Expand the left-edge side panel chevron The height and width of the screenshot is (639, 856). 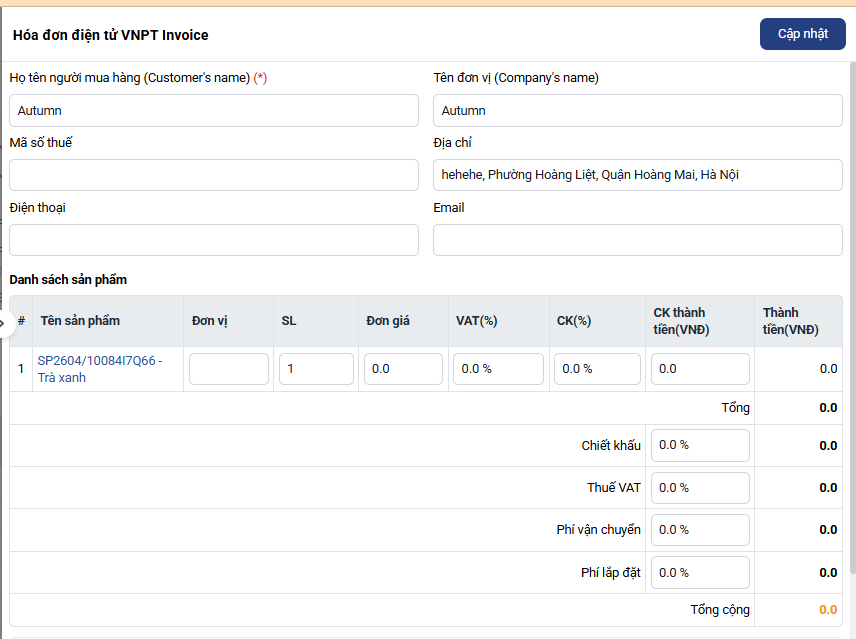point(4,322)
